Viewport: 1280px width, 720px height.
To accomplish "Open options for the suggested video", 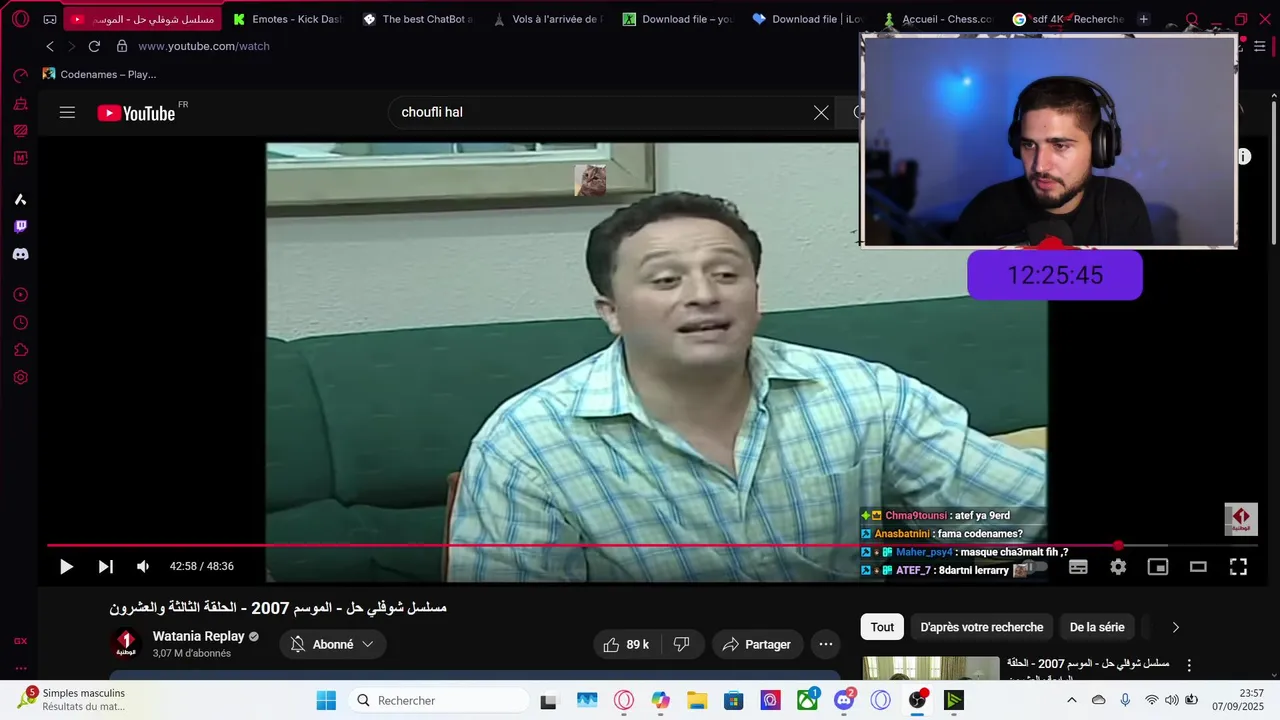I will tap(1189, 665).
